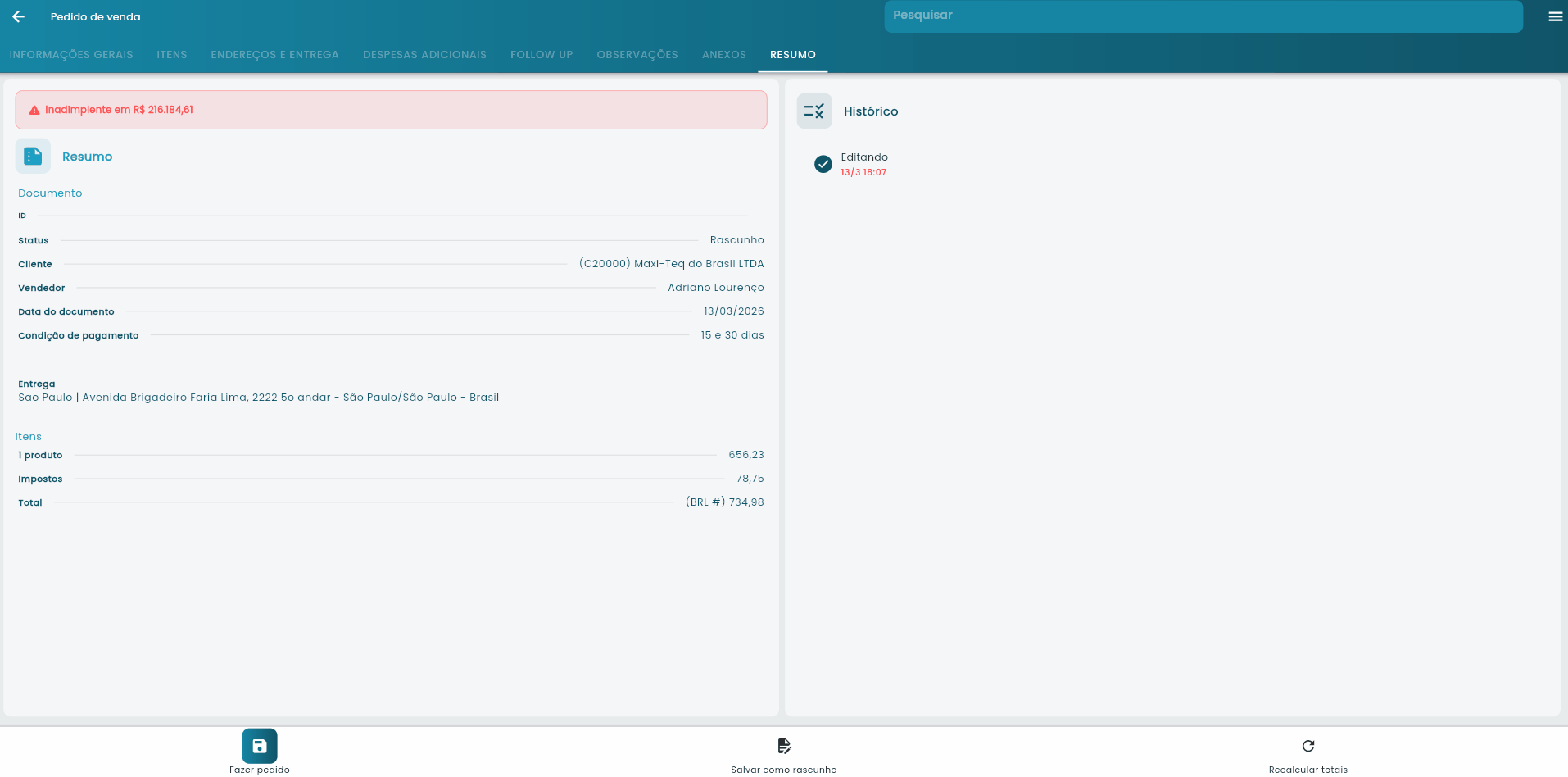Image resolution: width=1568 pixels, height=777 pixels.
Task: Click the back arrow icon
Action: tap(18, 16)
